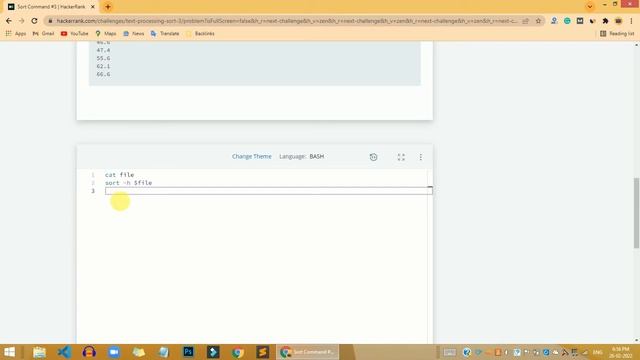The width and height of the screenshot is (640, 360).
Task: Bookmark this page with the star icon
Action: pos(538,21)
